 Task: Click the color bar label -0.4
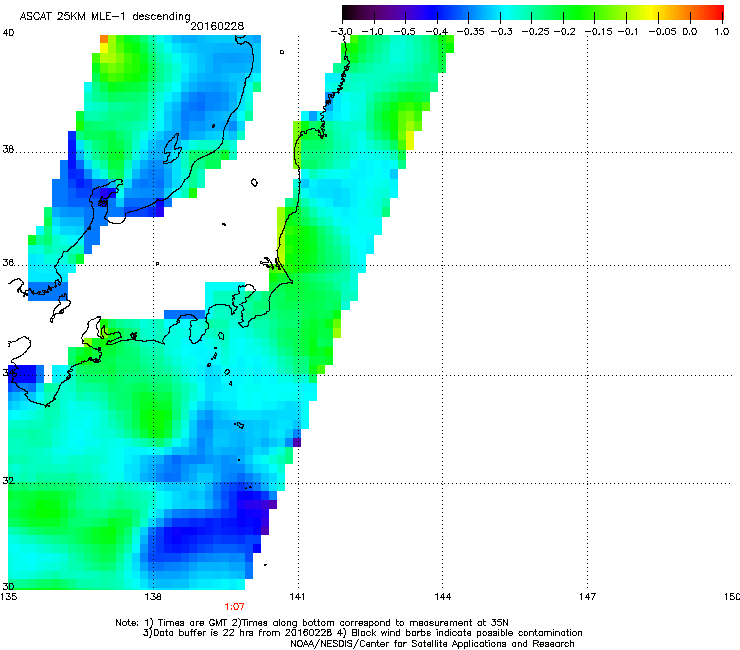pyautogui.click(x=437, y=32)
